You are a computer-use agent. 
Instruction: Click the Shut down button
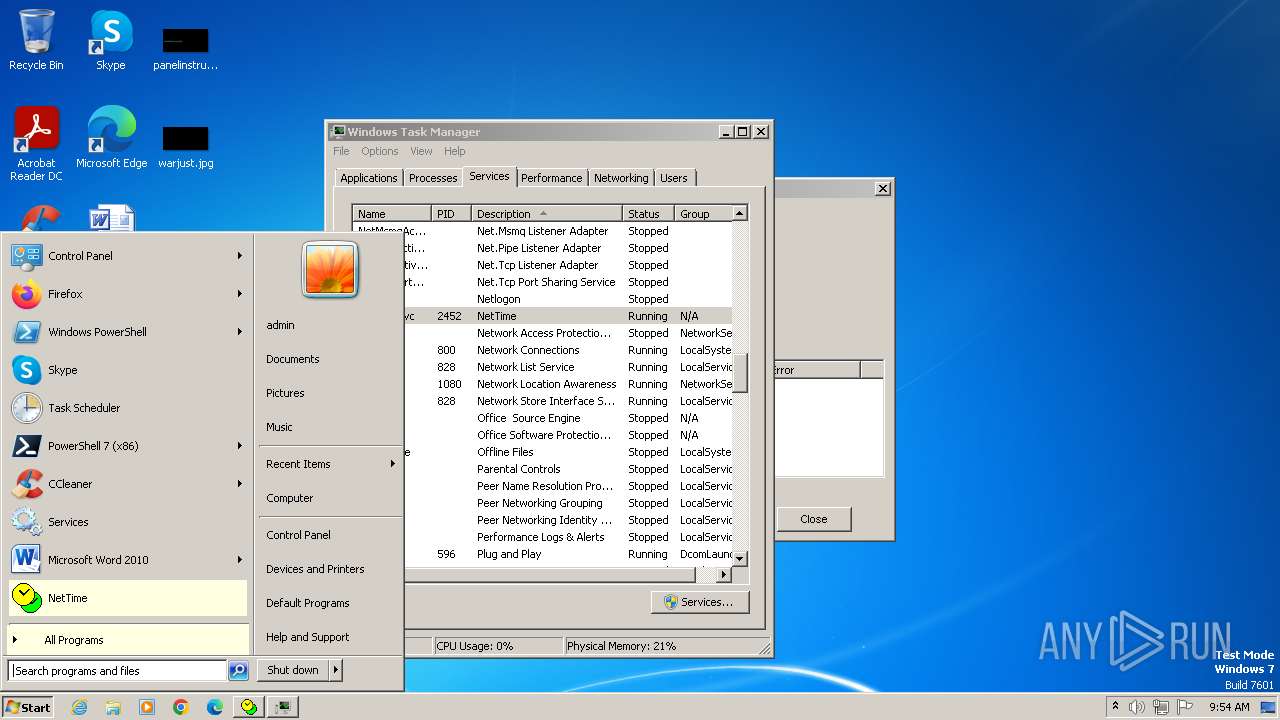[293, 670]
